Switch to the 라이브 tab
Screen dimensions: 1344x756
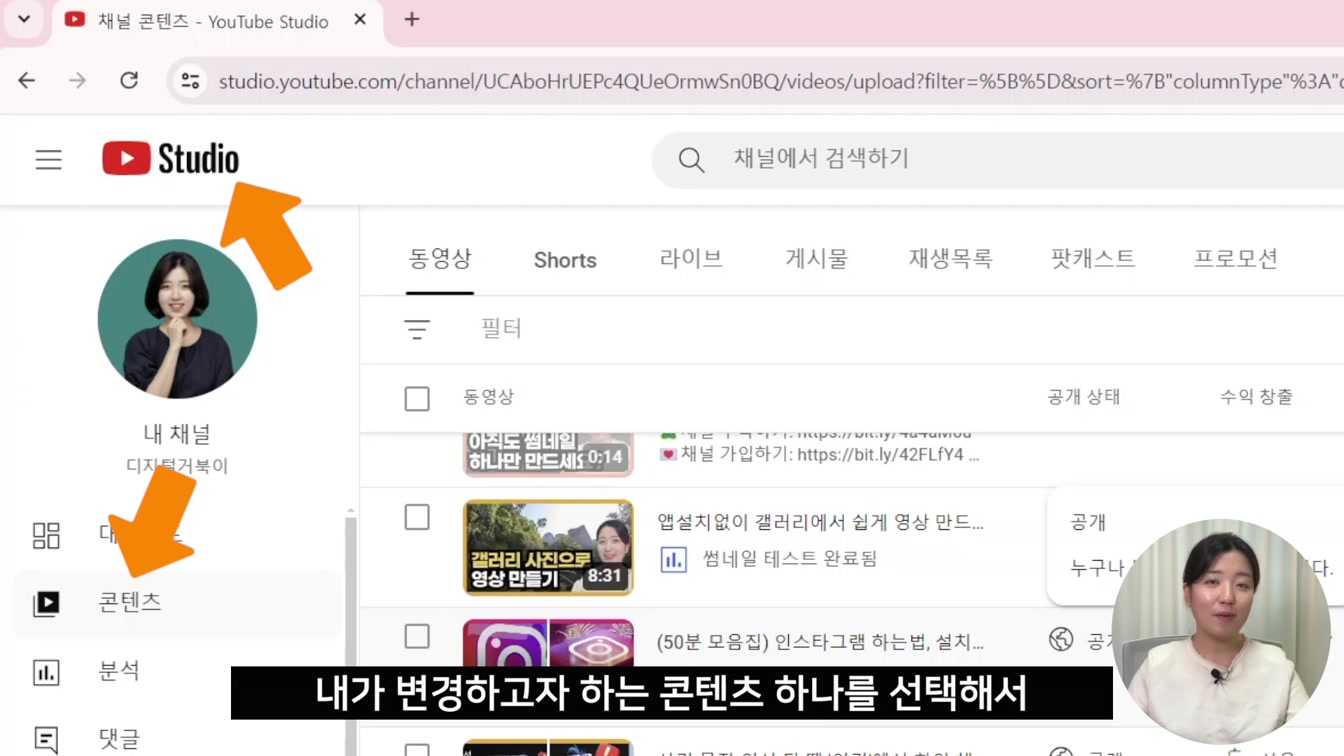click(691, 259)
